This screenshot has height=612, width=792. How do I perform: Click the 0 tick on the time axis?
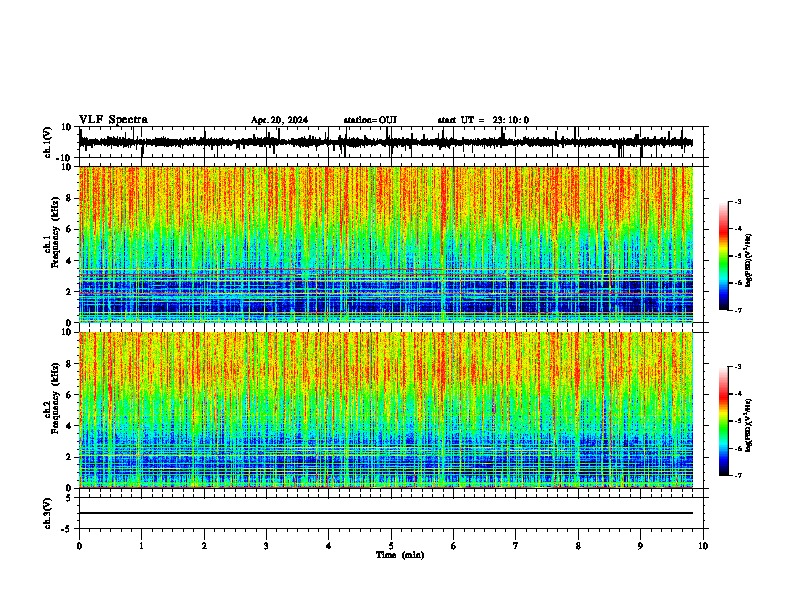pyautogui.click(x=79, y=546)
